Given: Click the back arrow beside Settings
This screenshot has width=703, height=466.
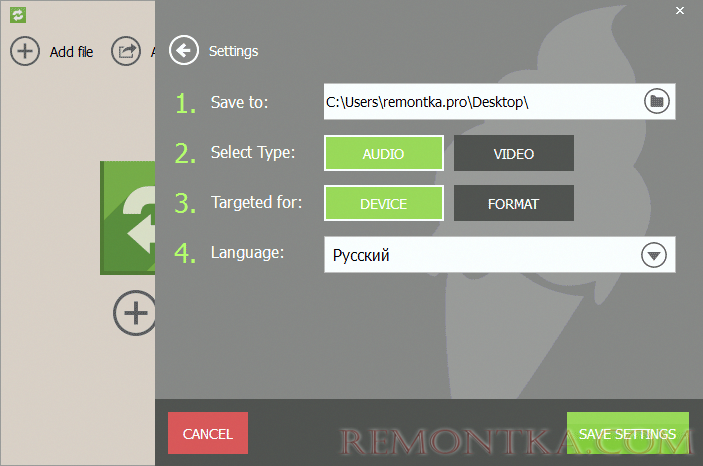Looking at the screenshot, I should 184,50.
